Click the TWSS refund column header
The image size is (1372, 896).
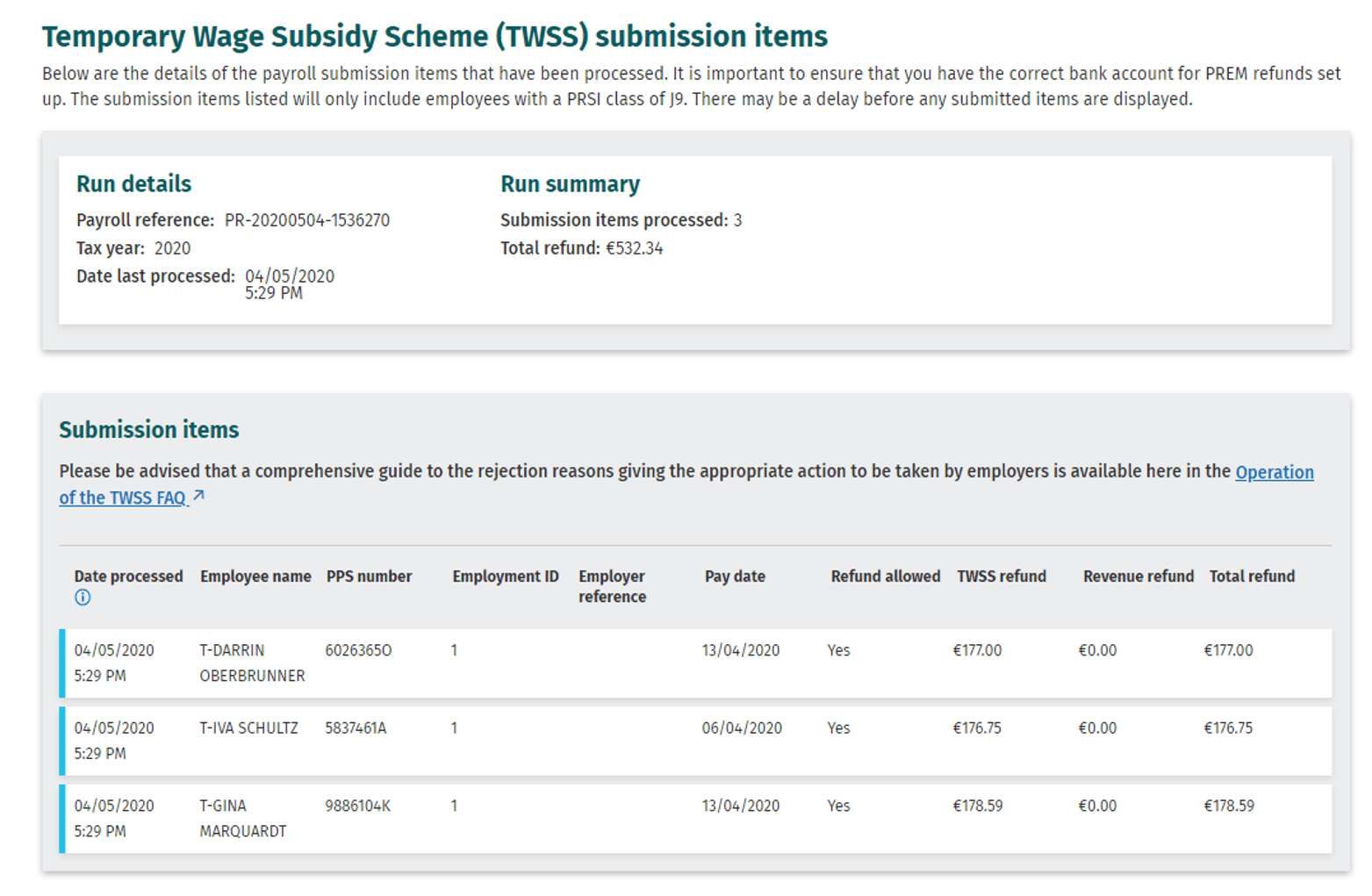click(x=1002, y=576)
